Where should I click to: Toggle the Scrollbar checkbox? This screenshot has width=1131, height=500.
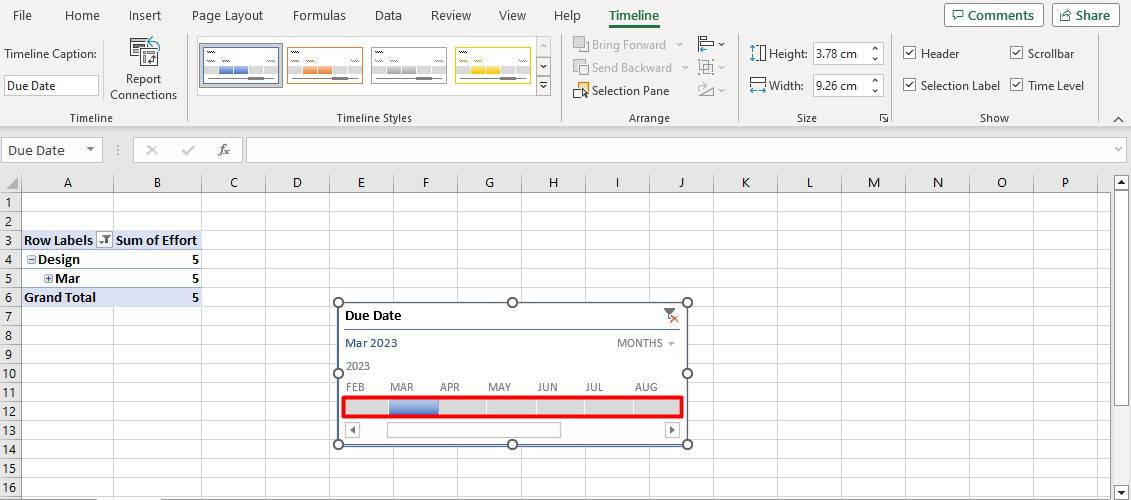click(x=1016, y=53)
